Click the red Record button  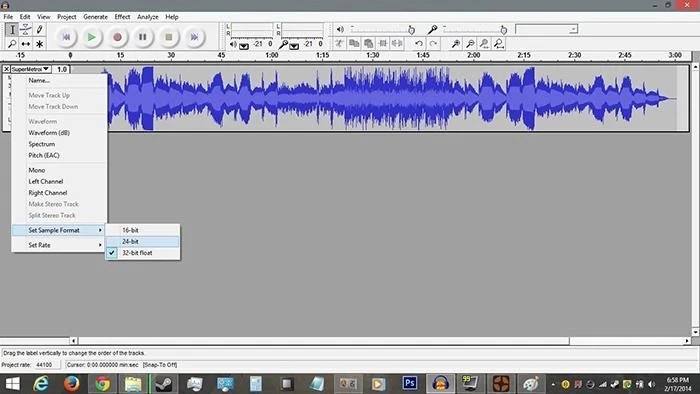click(117, 37)
